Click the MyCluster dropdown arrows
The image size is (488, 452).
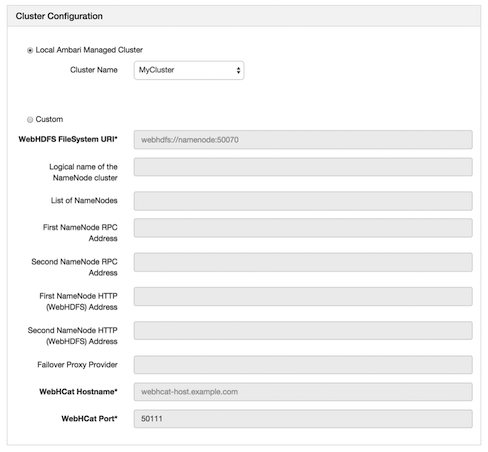(238, 70)
